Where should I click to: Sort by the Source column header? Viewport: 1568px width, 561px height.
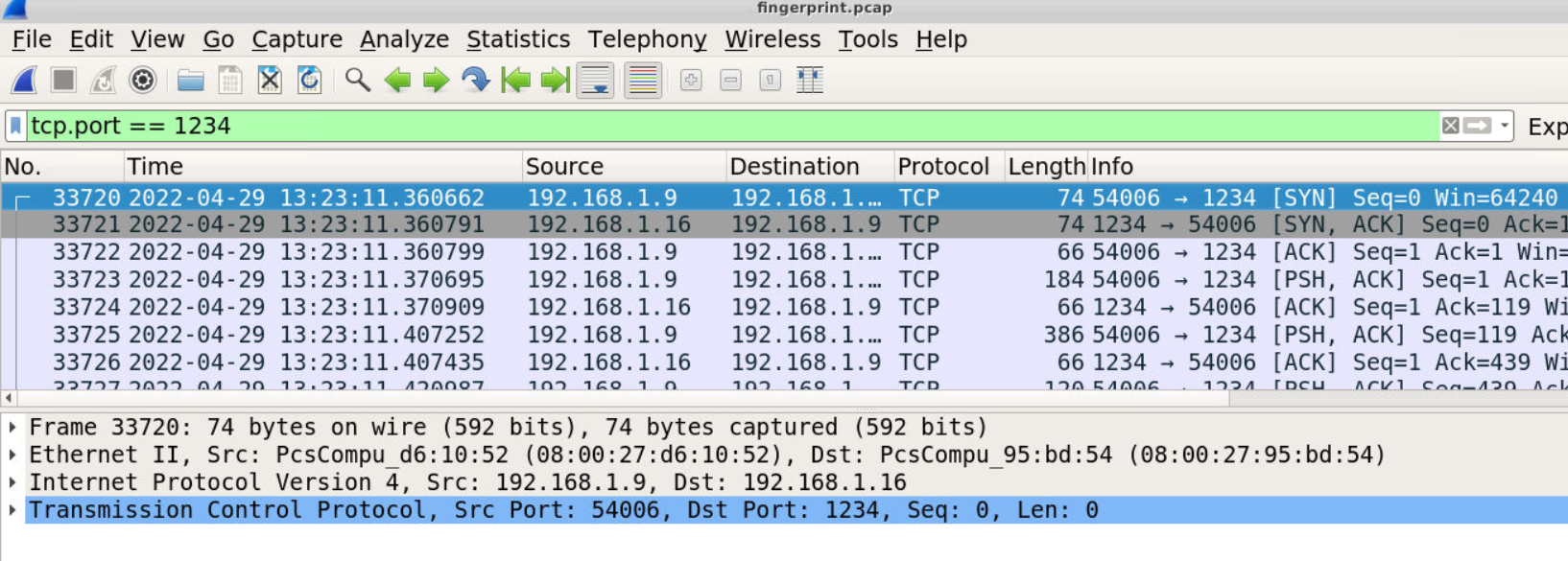point(624,166)
